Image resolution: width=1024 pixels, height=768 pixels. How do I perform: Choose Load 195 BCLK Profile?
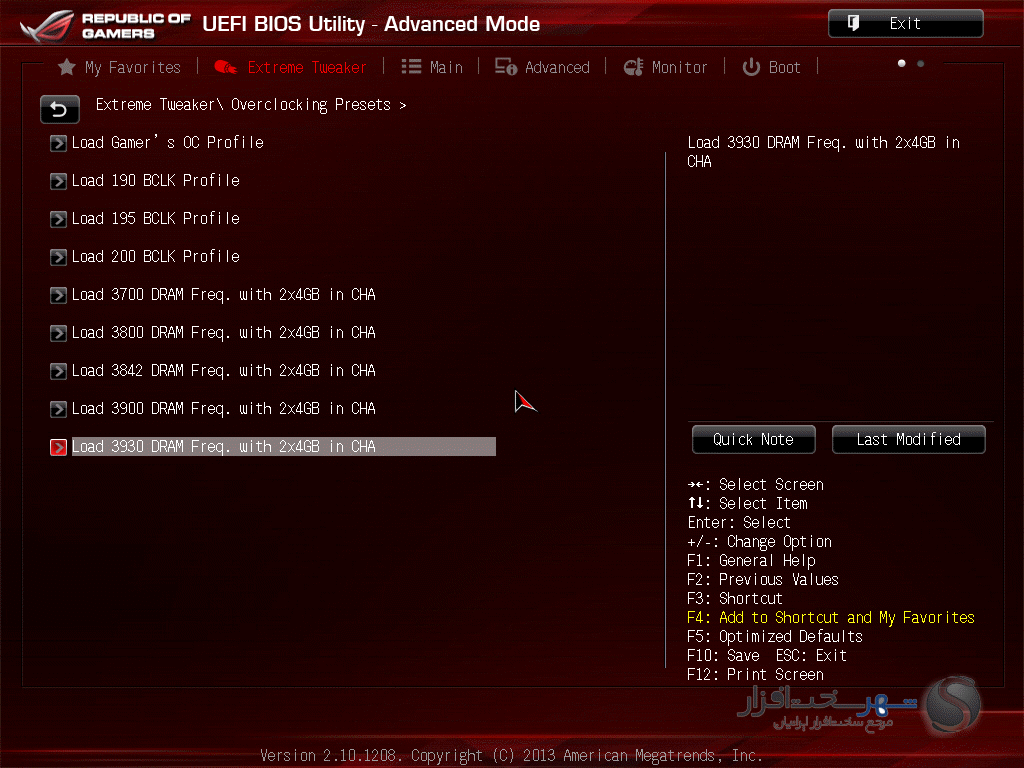tap(156, 218)
